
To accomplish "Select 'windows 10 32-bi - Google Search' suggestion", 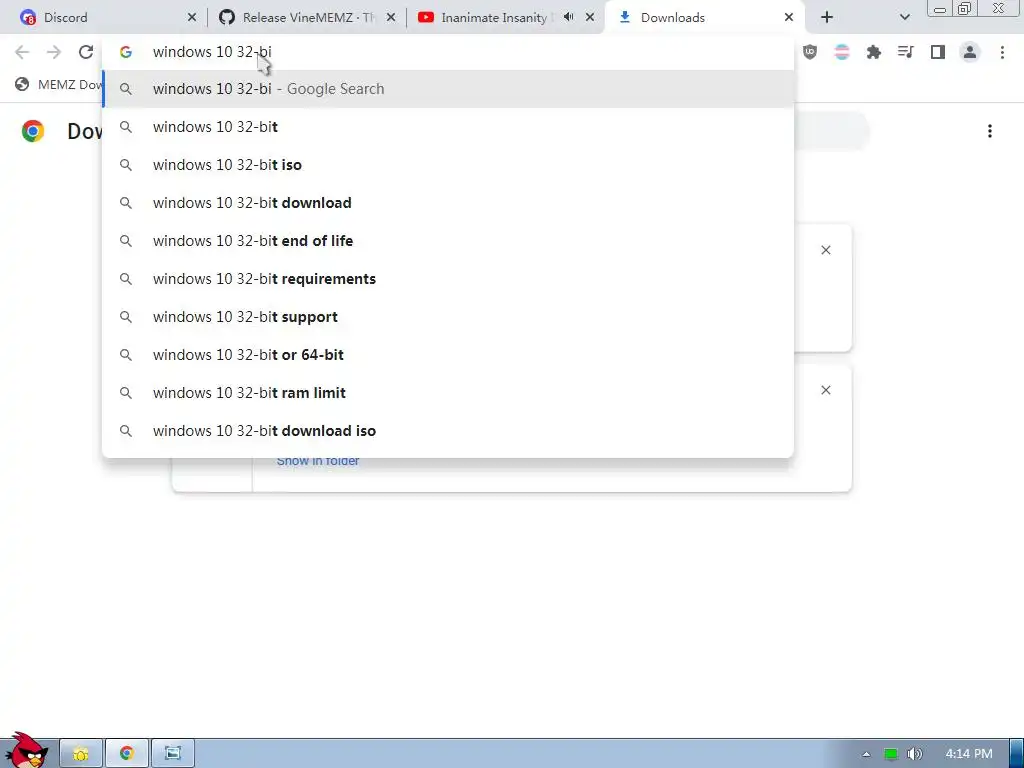I will (448, 89).
